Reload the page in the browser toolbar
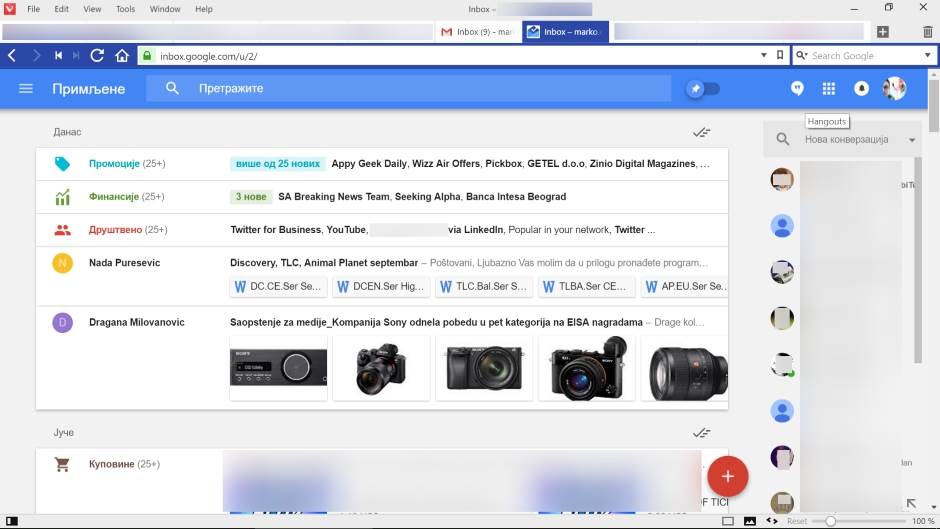 tap(97, 56)
